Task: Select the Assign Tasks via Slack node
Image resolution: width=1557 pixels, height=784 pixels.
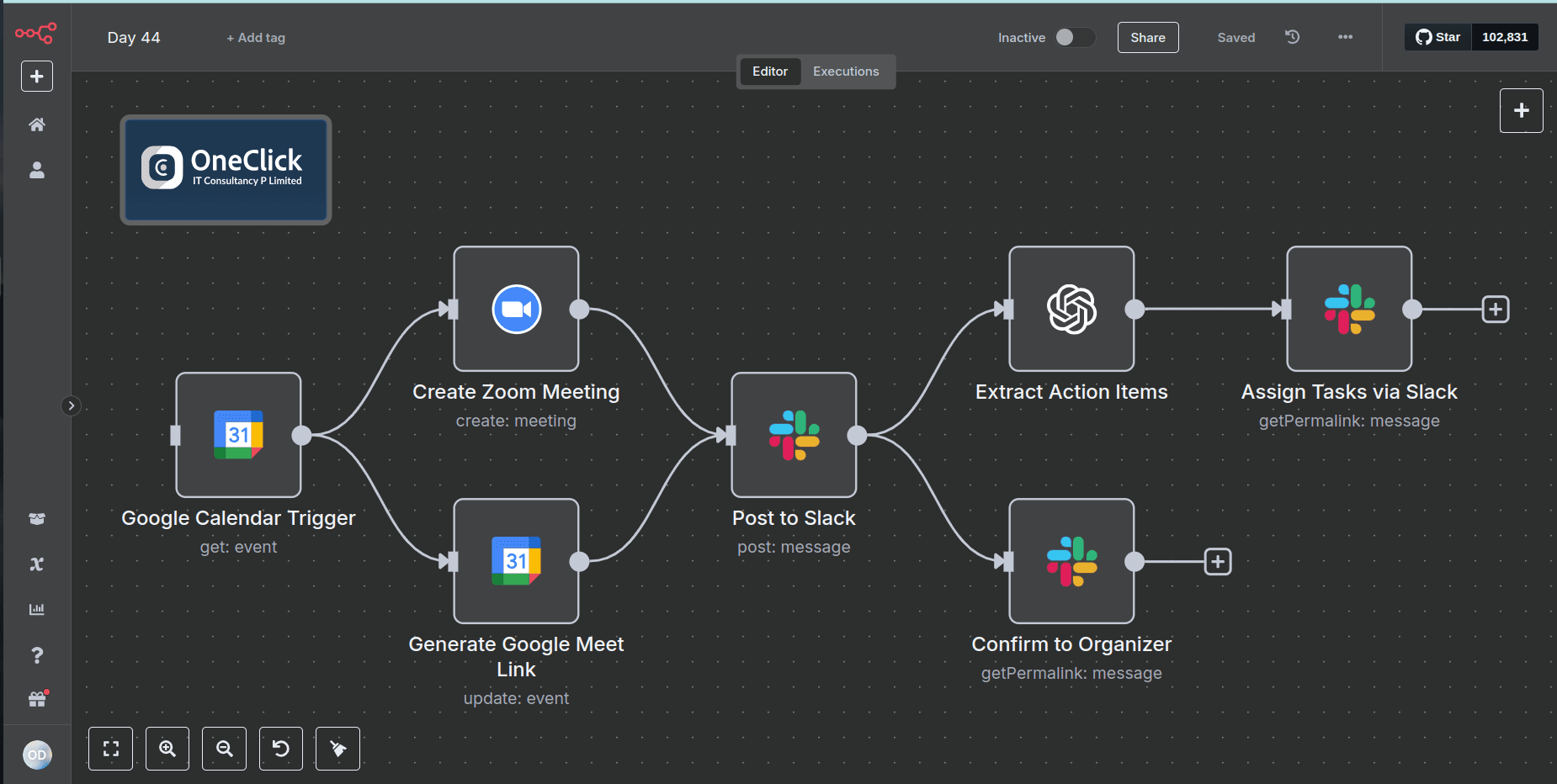Action: 1349,309
